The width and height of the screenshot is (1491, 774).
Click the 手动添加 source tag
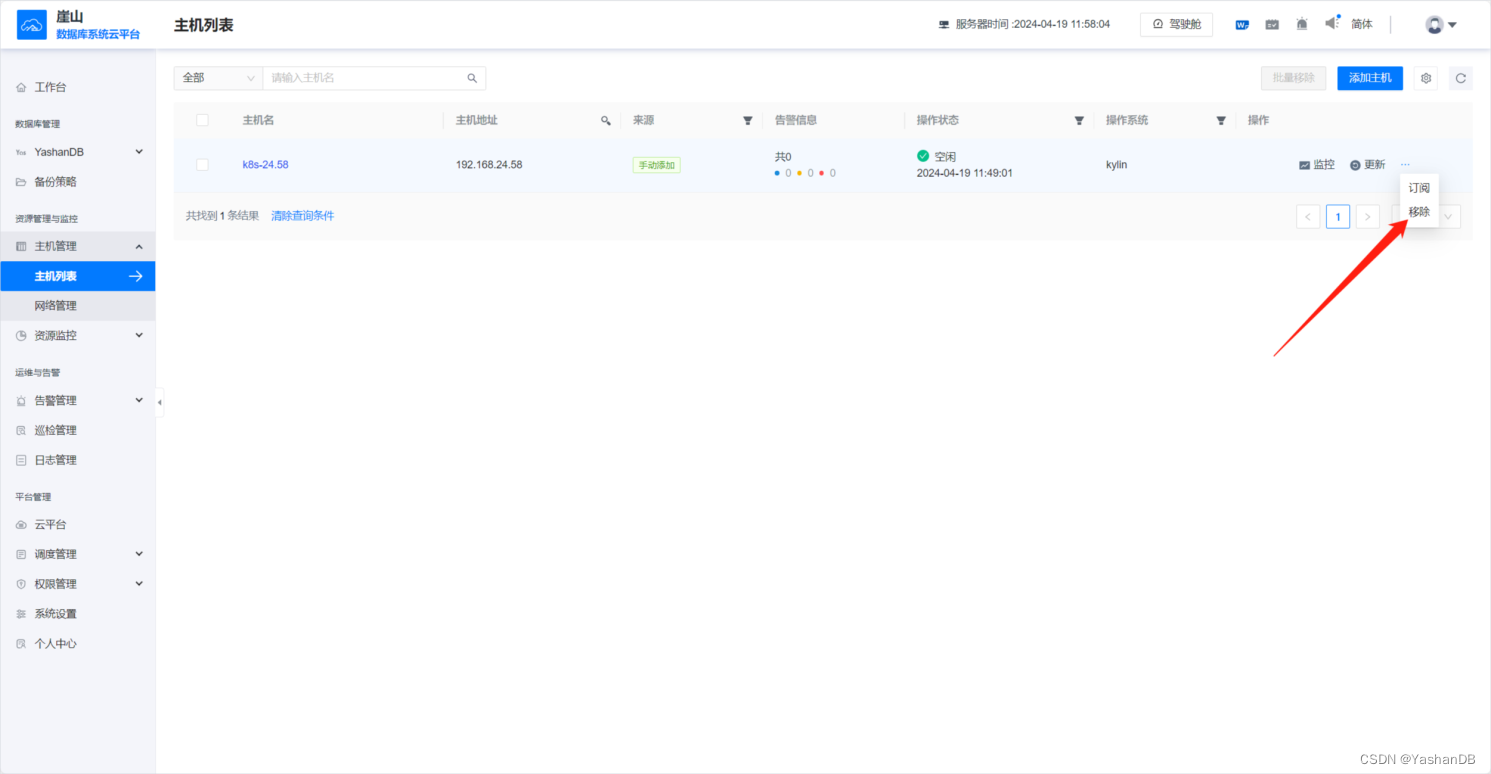coord(656,165)
